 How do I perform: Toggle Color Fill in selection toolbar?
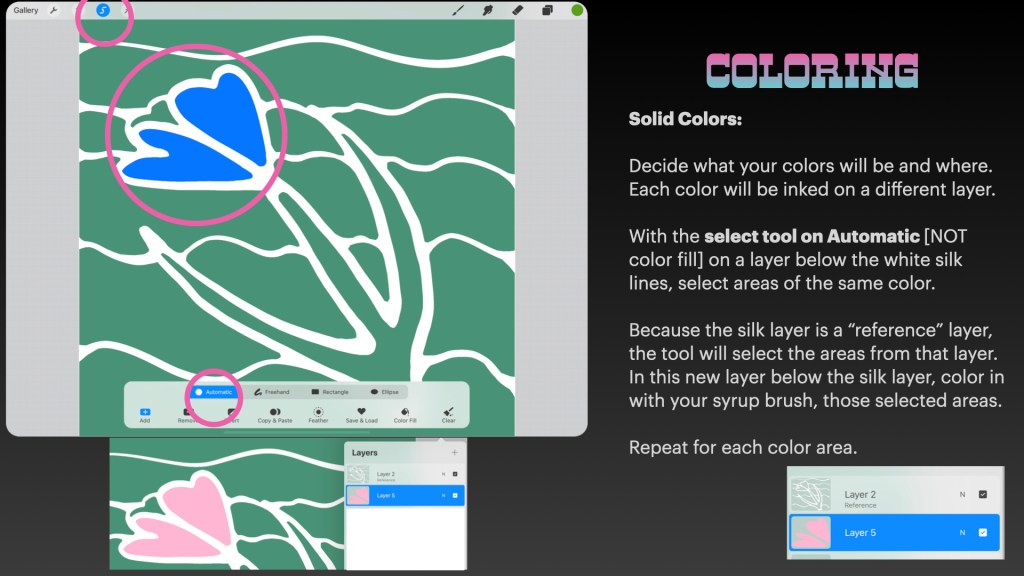click(405, 412)
